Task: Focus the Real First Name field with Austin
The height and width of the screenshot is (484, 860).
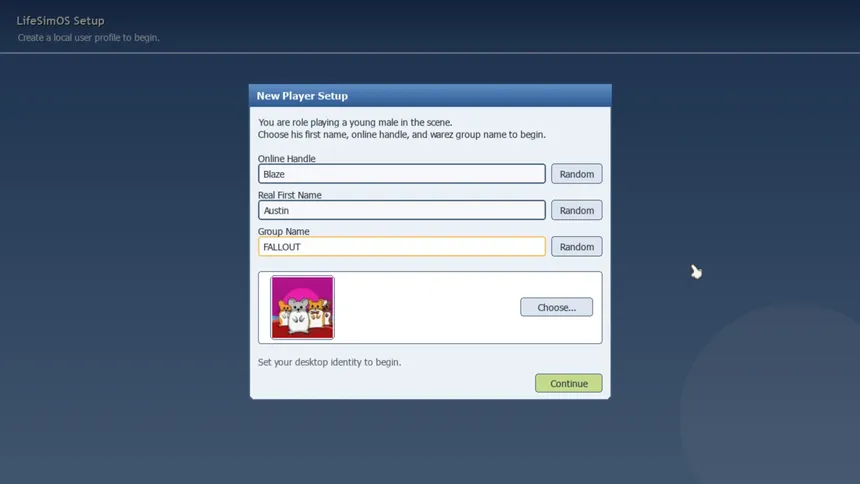Action: click(x=401, y=210)
